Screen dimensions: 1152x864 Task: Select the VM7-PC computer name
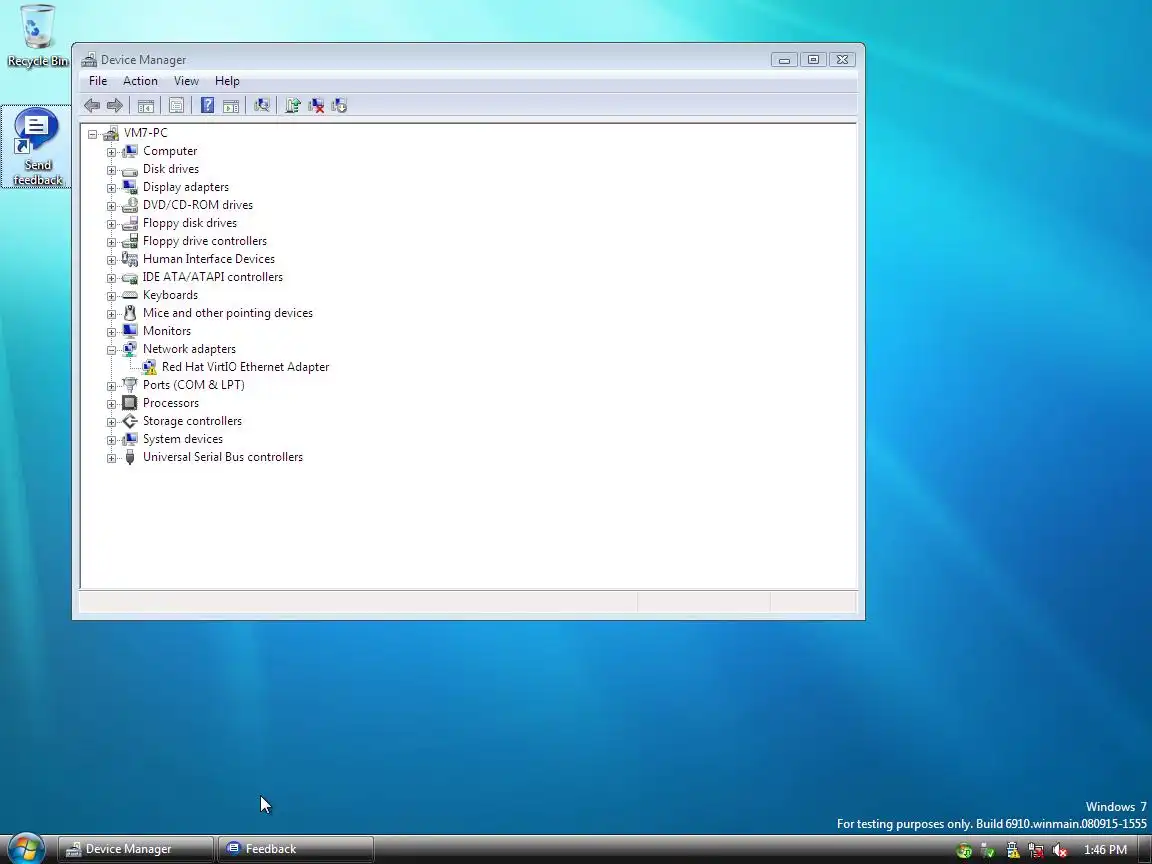click(x=145, y=132)
